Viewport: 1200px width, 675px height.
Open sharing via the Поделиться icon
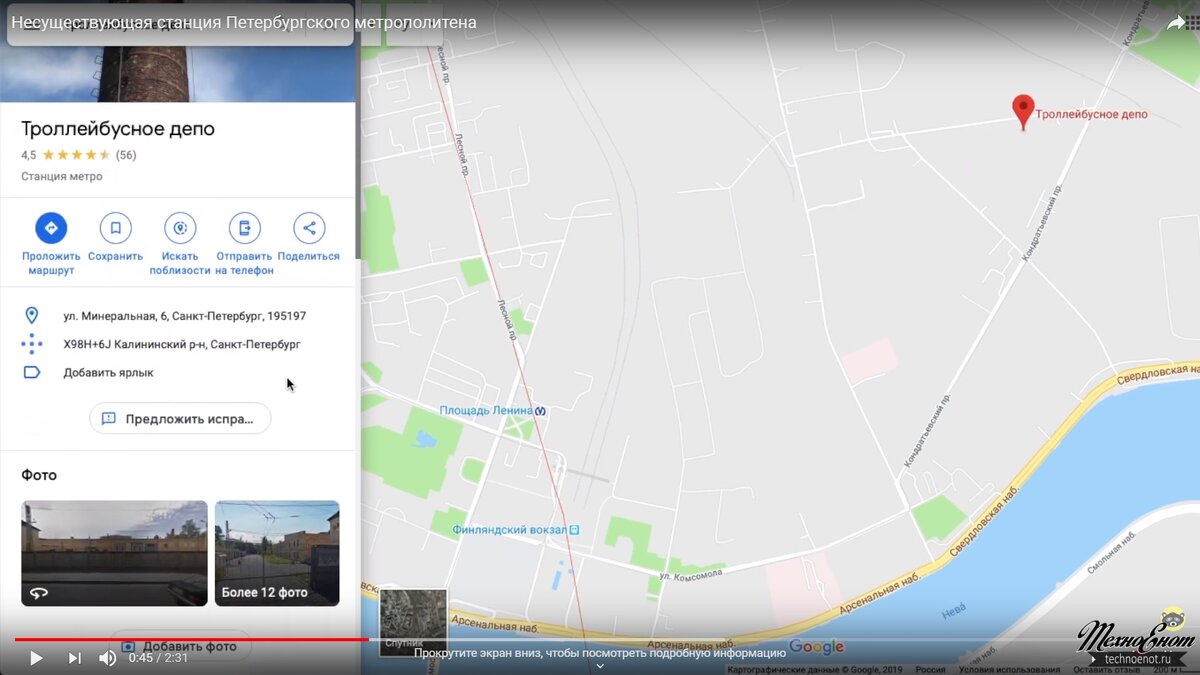point(309,227)
